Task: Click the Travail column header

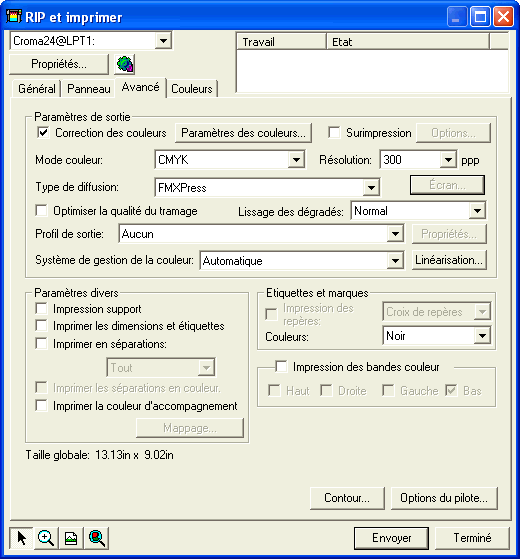Action: (x=281, y=42)
